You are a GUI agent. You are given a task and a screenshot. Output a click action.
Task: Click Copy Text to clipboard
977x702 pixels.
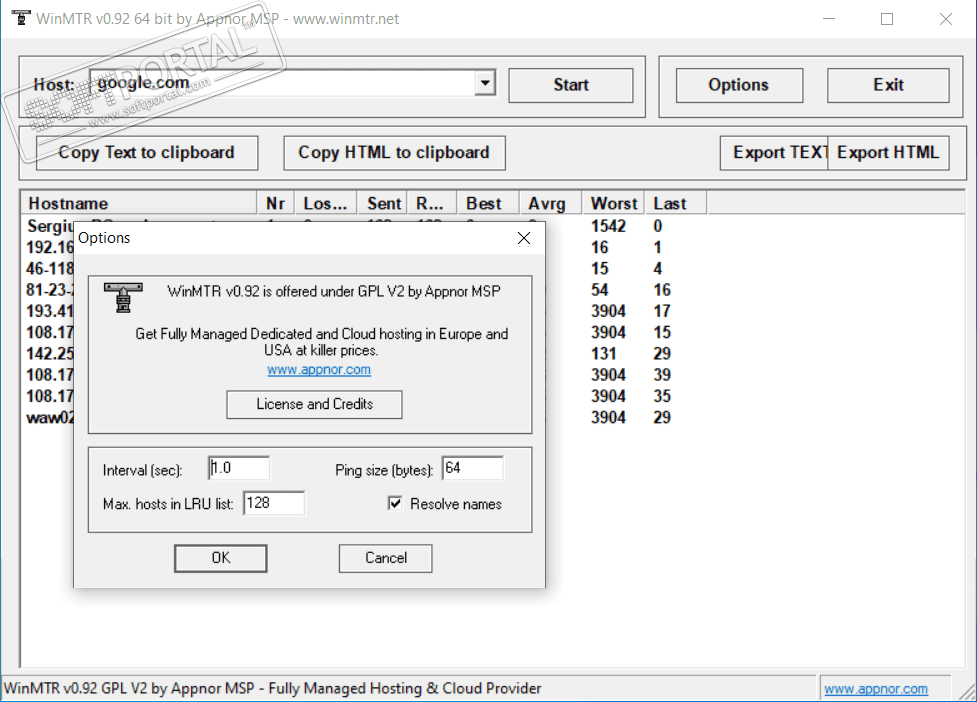click(147, 153)
